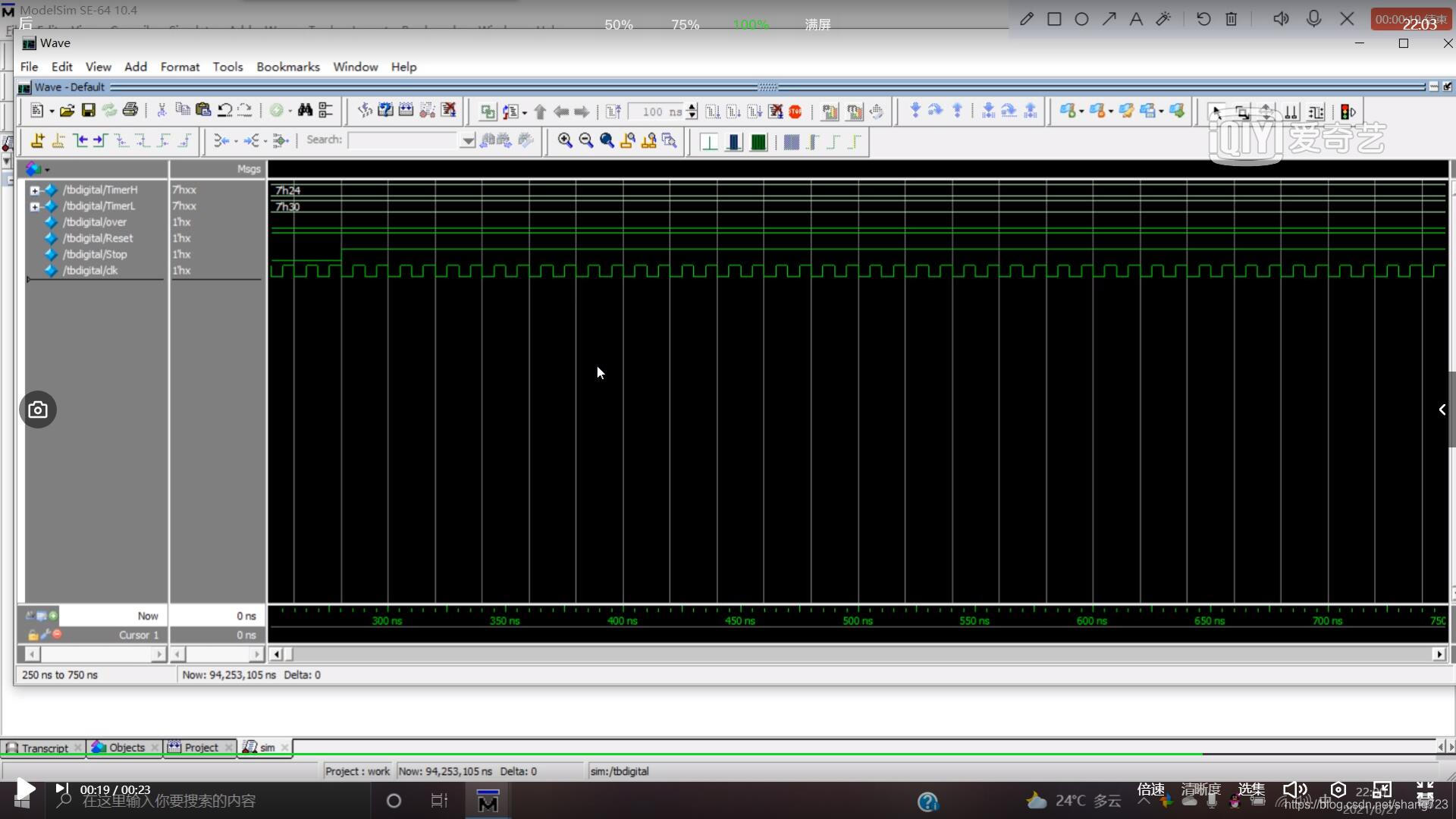Open the View menu

point(98,67)
